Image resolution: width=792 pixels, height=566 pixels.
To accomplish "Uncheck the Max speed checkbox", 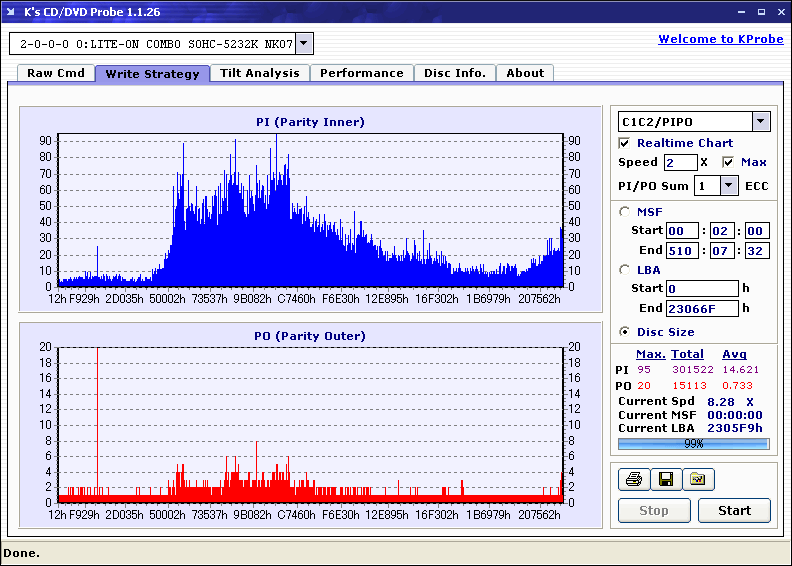I will [728, 162].
